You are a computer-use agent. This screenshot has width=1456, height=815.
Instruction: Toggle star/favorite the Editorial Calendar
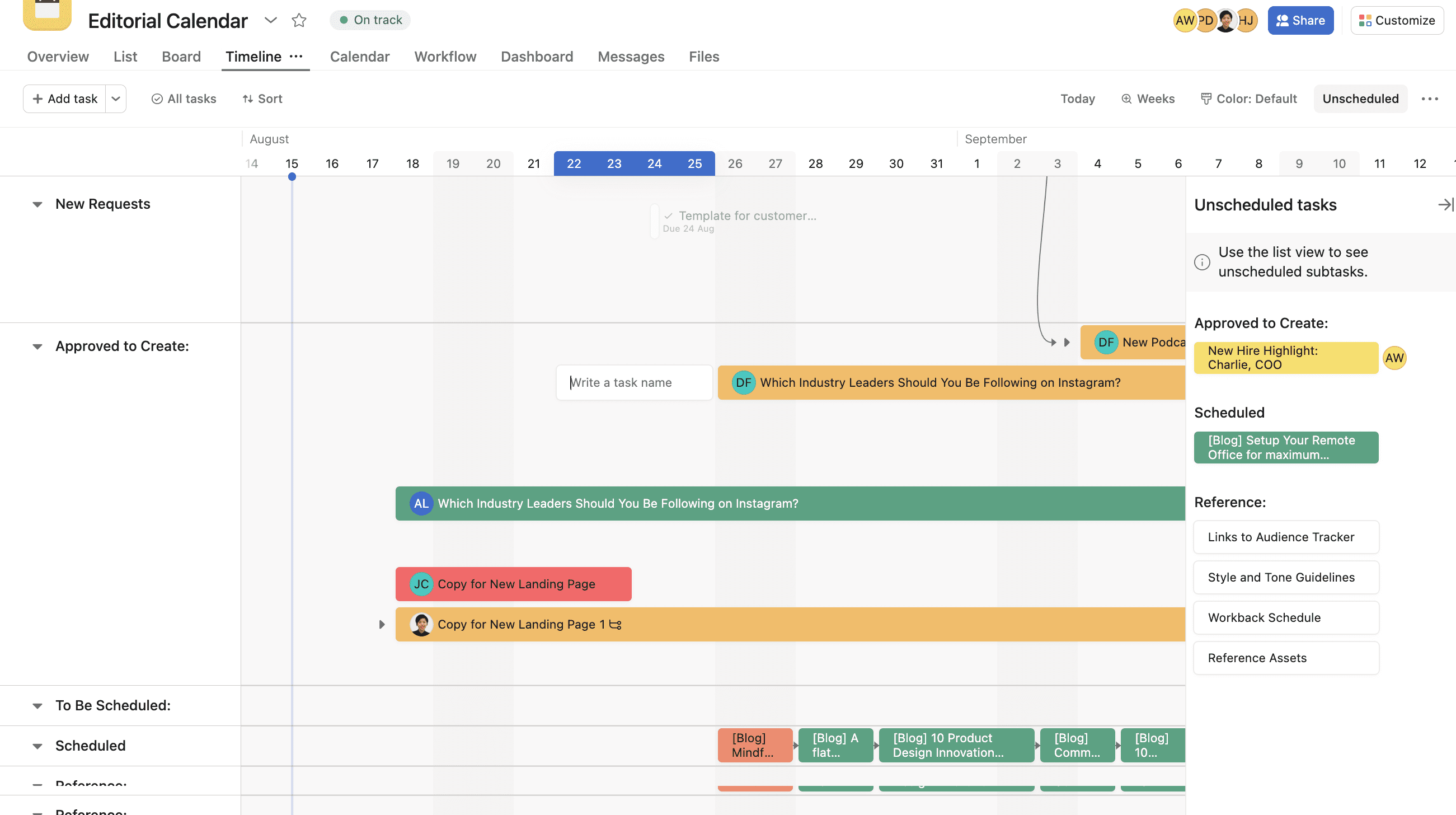coord(298,19)
